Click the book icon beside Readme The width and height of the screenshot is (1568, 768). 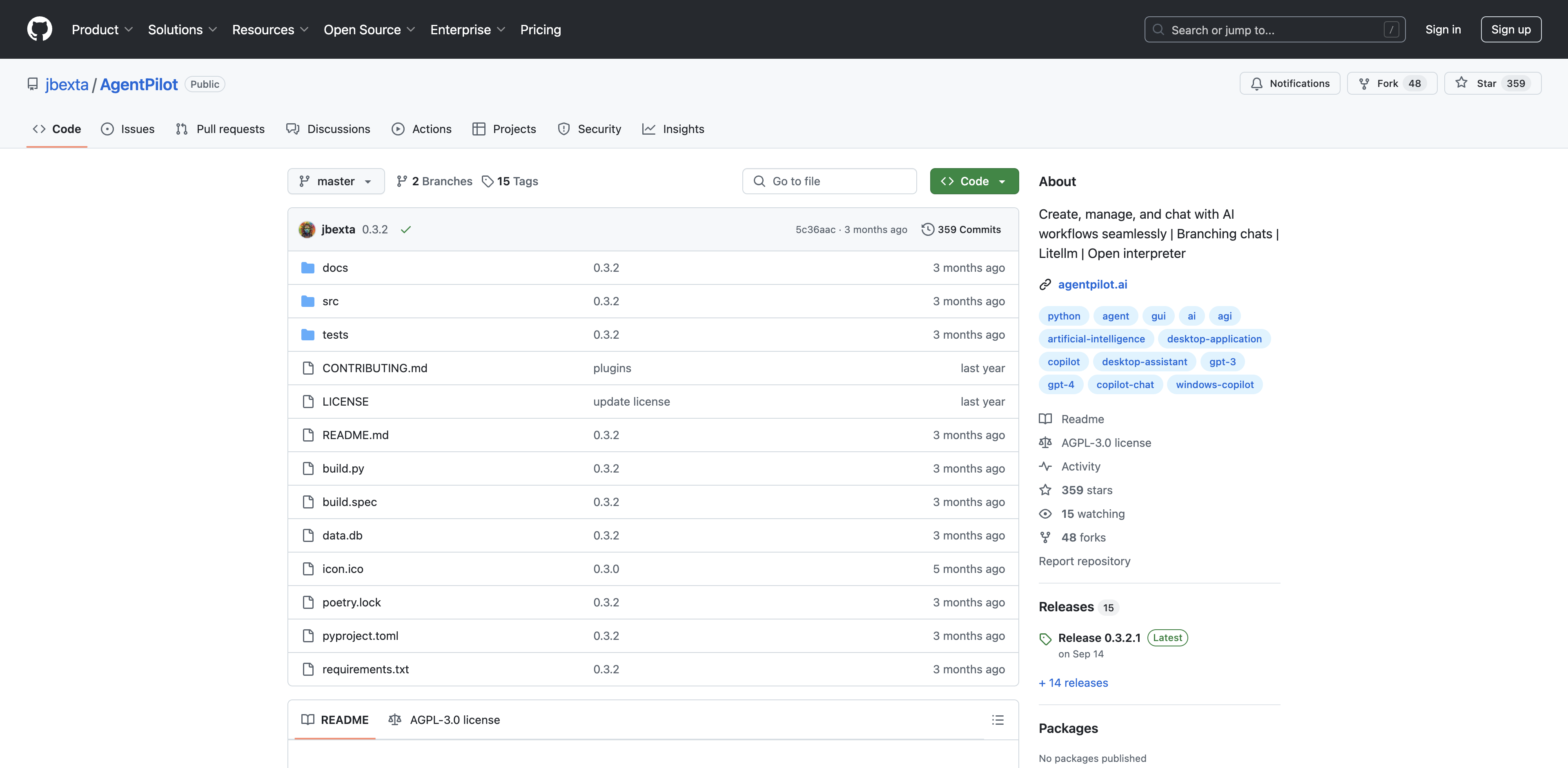pos(1045,419)
